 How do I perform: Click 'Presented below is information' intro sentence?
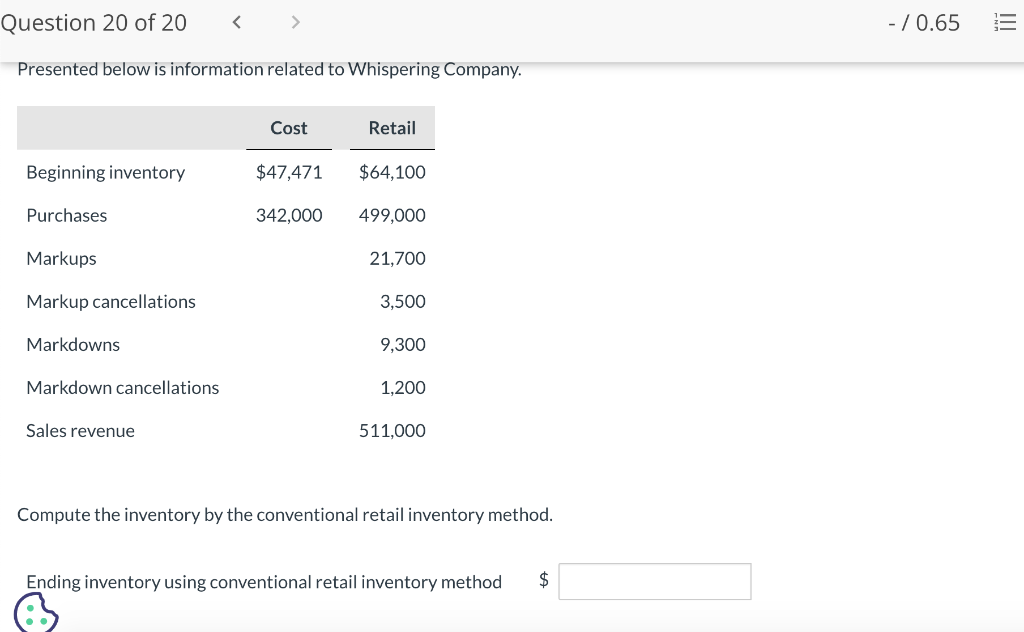click(x=269, y=69)
